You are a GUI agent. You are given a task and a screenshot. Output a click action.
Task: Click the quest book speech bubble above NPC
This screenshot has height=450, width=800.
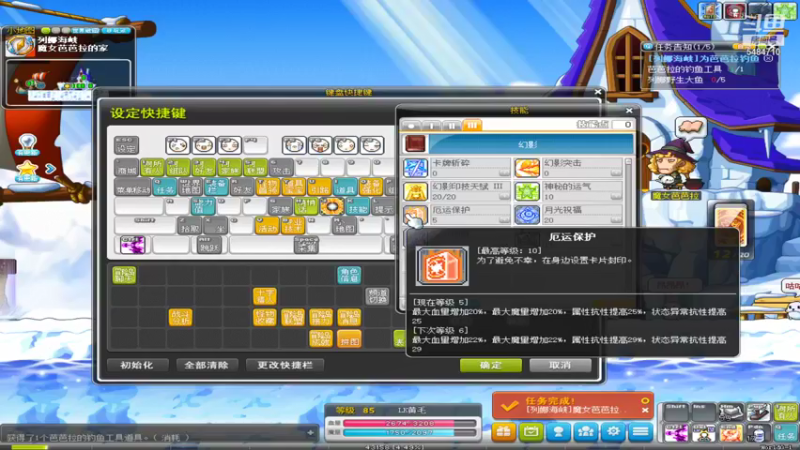click(691, 128)
